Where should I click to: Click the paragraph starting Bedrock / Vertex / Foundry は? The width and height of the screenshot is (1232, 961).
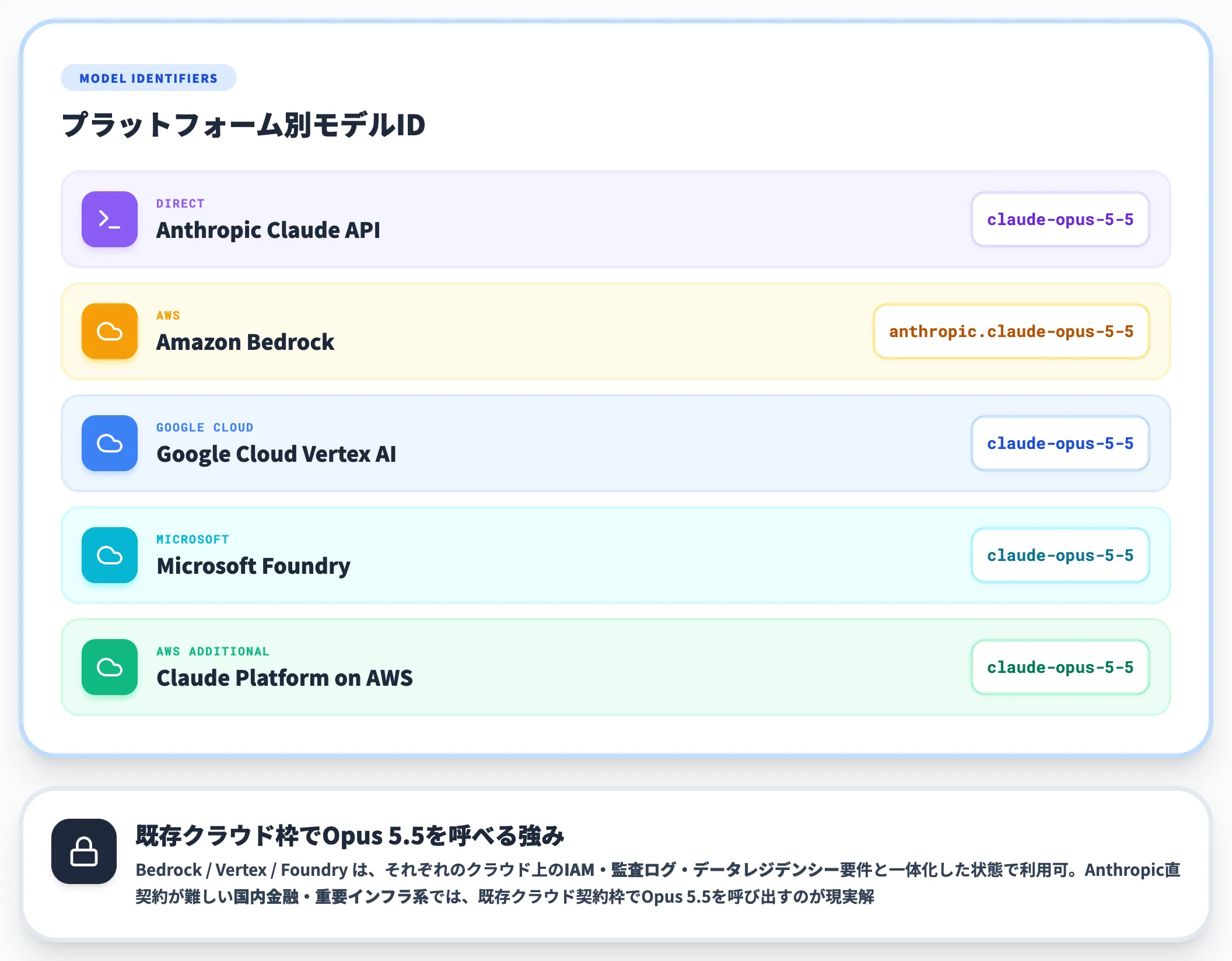(x=658, y=883)
